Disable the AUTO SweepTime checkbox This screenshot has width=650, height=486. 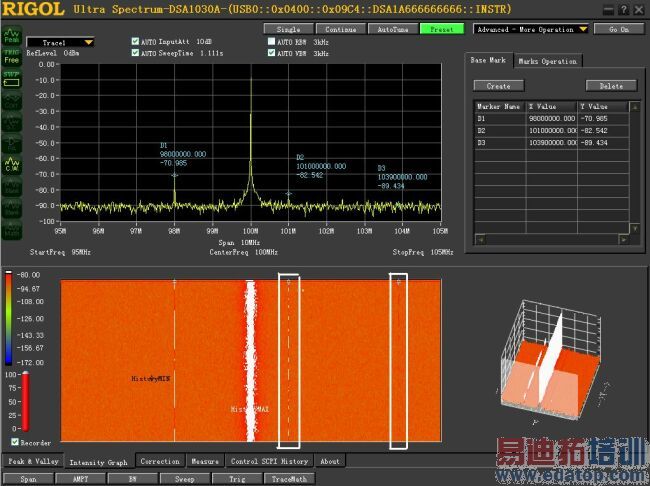(136, 53)
